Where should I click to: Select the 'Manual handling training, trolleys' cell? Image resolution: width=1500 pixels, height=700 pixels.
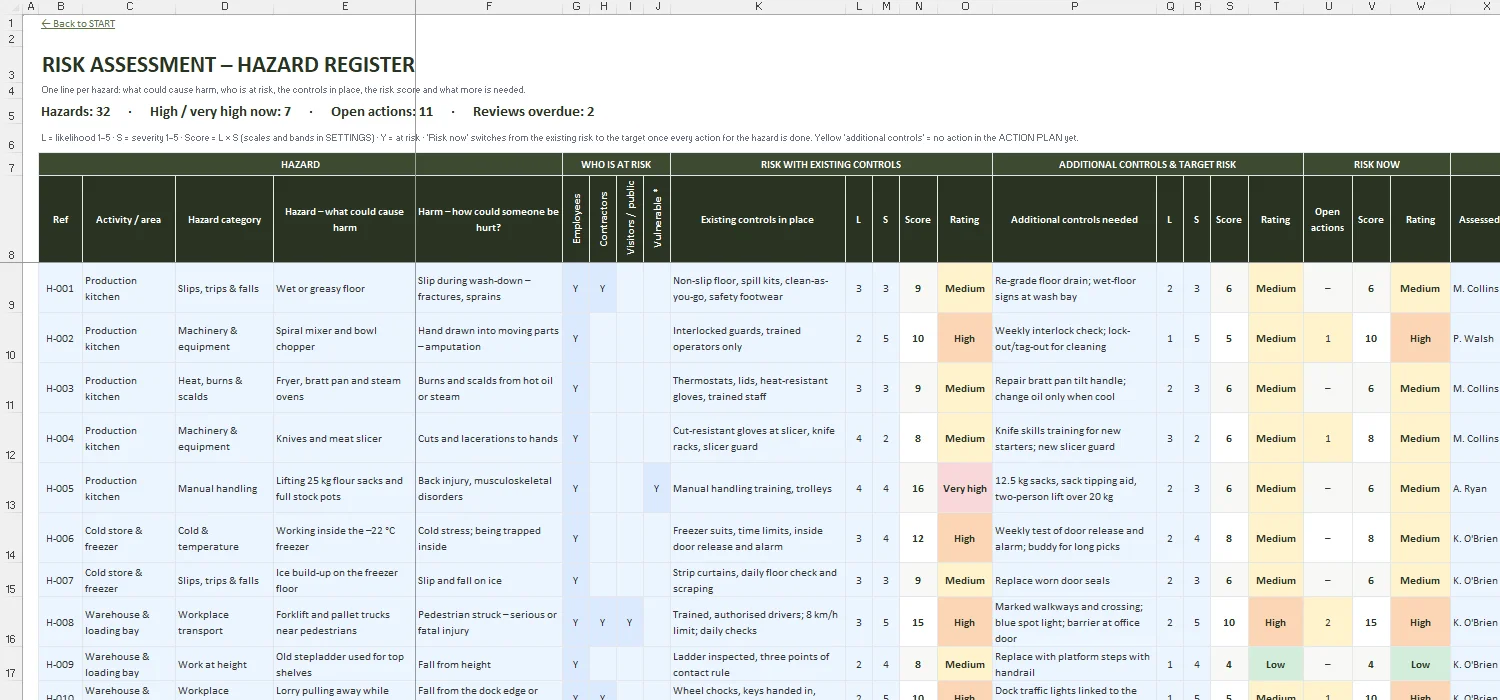pyautogui.click(x=757, y=488)
